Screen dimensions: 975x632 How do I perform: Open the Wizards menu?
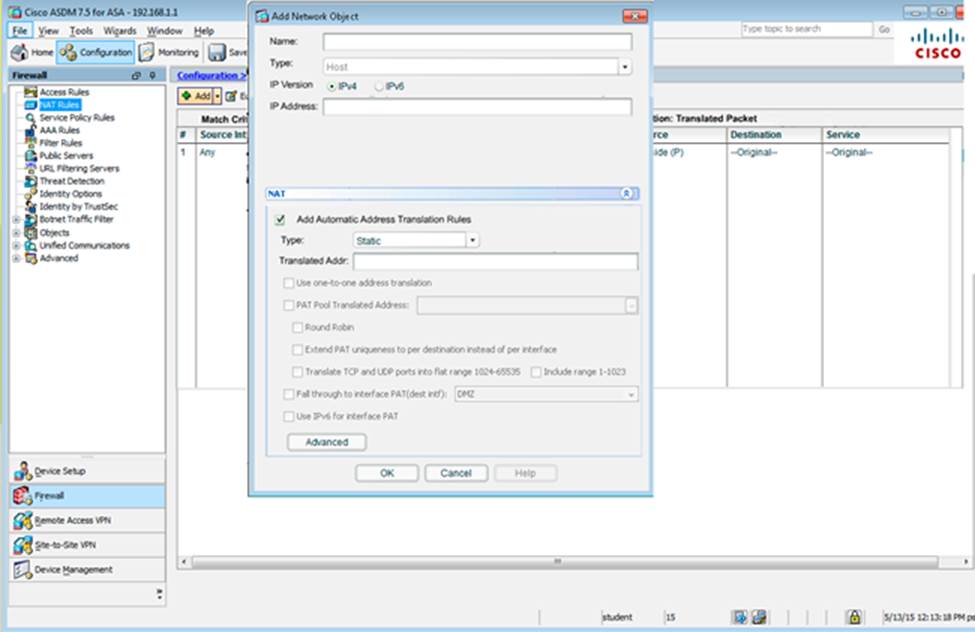pos(120,31)
